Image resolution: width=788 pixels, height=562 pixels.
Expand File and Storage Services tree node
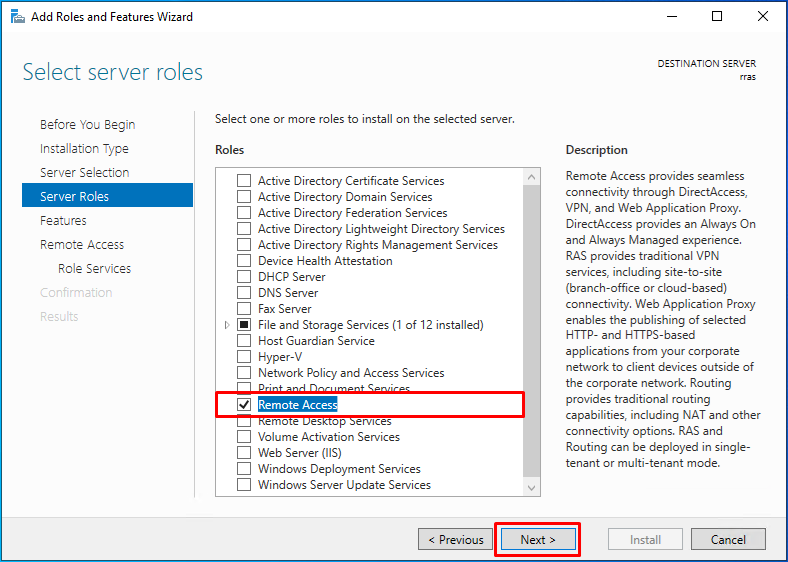coord(227,325)
